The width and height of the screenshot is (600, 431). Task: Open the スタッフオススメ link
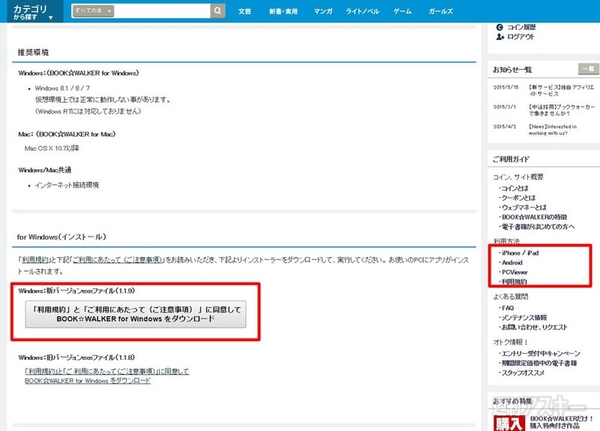(522, 372)
